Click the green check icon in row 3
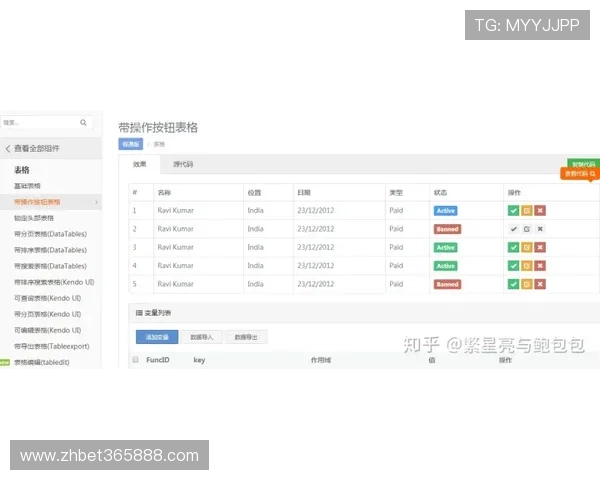The image size is (600, 480). (x=514, y=247)
